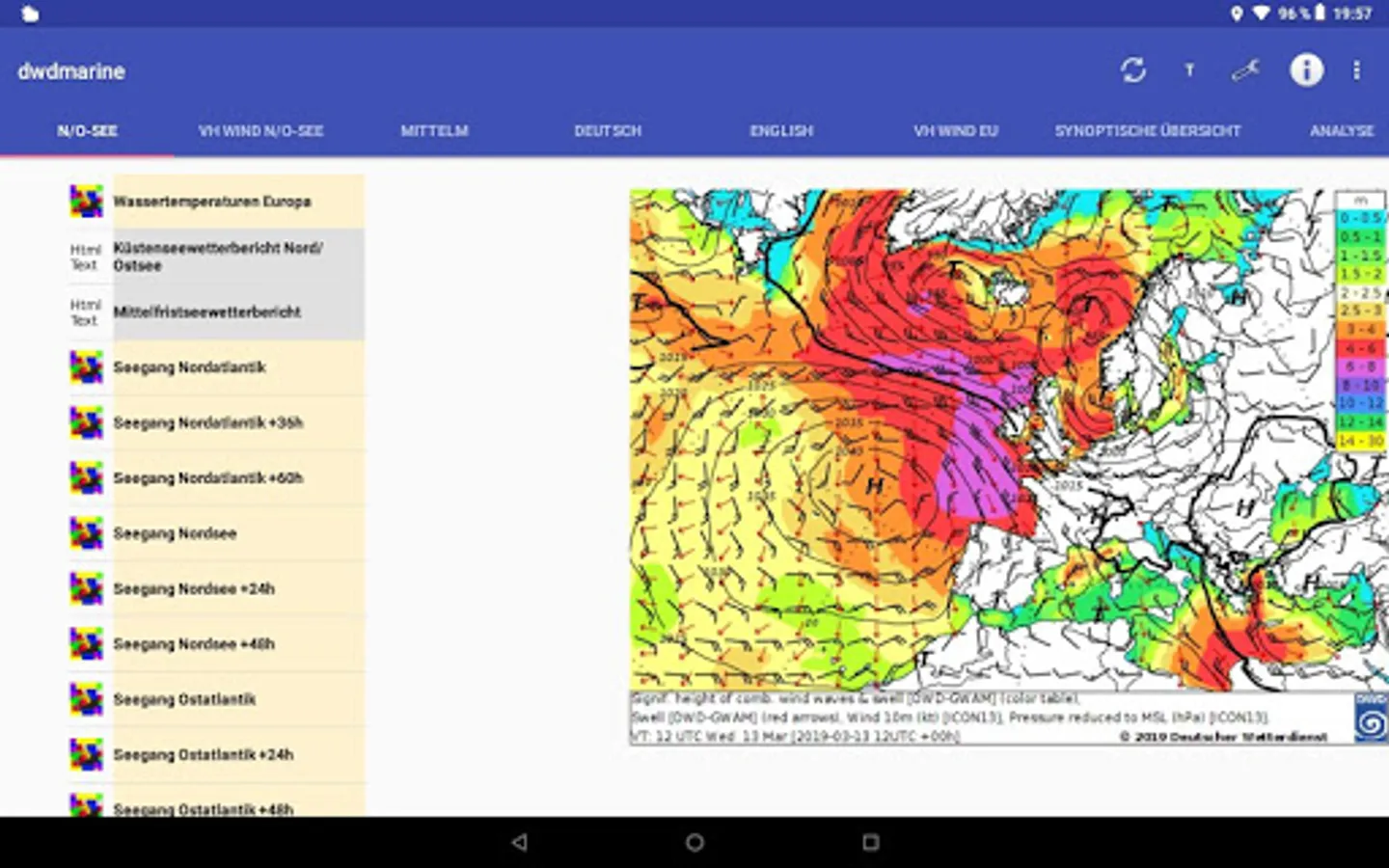
Task: Tap the 6 - 8 m purple legend swatch
Action: click(1361, 366)
